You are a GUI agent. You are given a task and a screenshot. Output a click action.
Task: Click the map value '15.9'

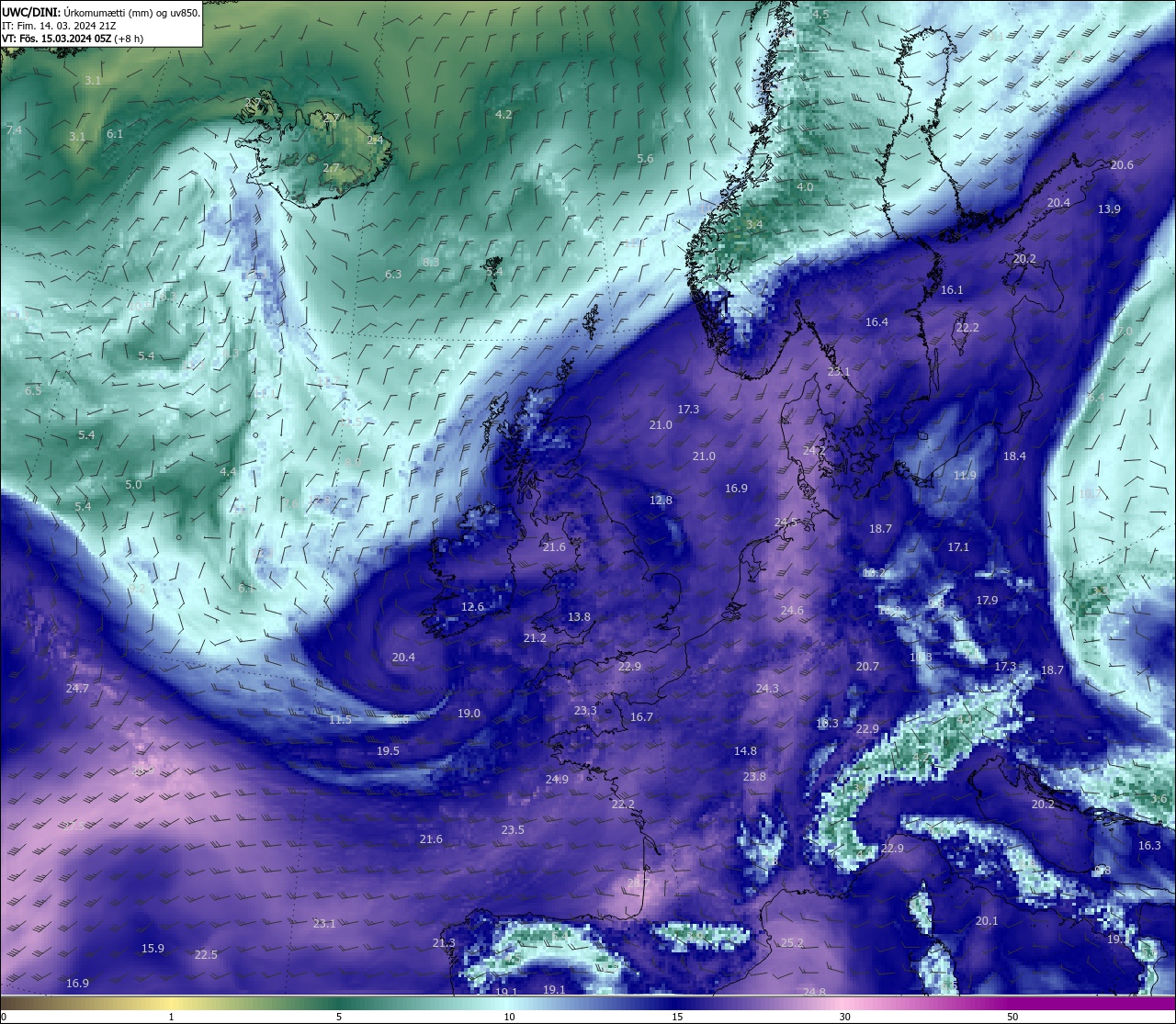click(x=153, y=948)
